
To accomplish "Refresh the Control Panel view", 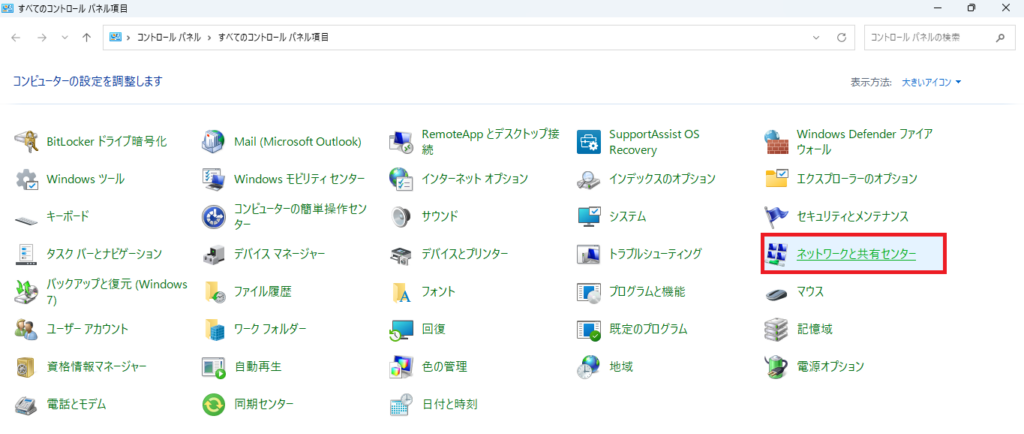I will coord(842,37).
